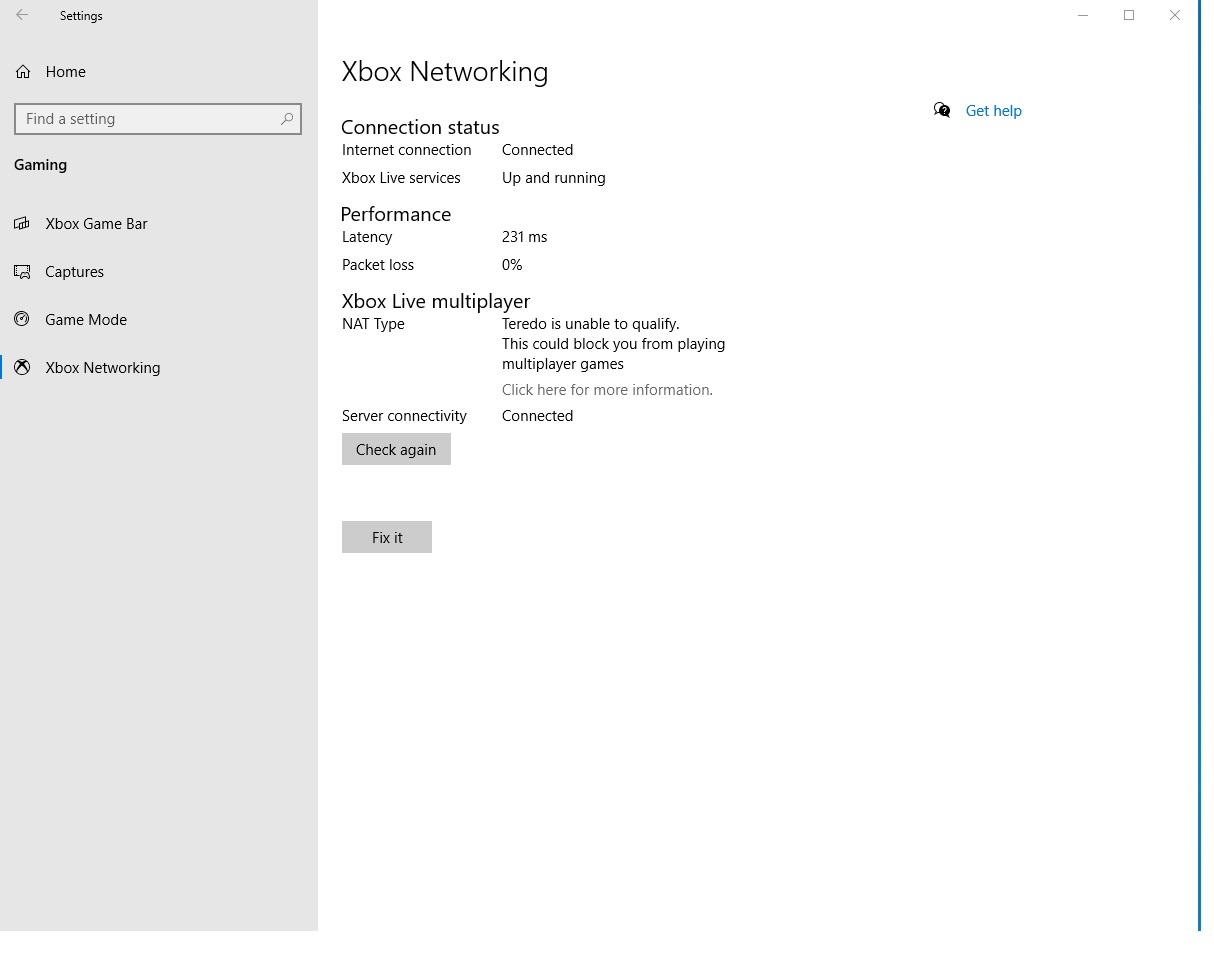Viewport: 1214px width, 958px height.
Task: Click the Server connectivity label
Action: click(404, 416)
